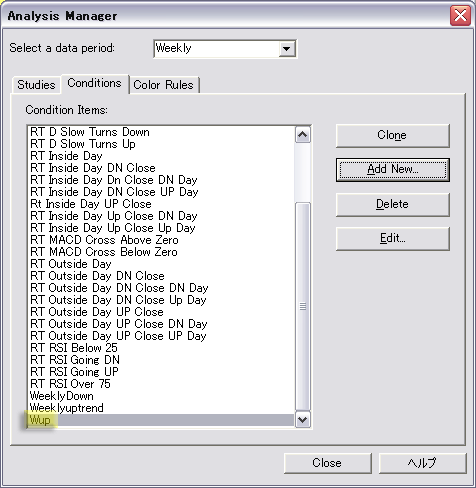Select RT MACD Cross Above Zero item
The image size is (476, 488).
tap(104, 240)
